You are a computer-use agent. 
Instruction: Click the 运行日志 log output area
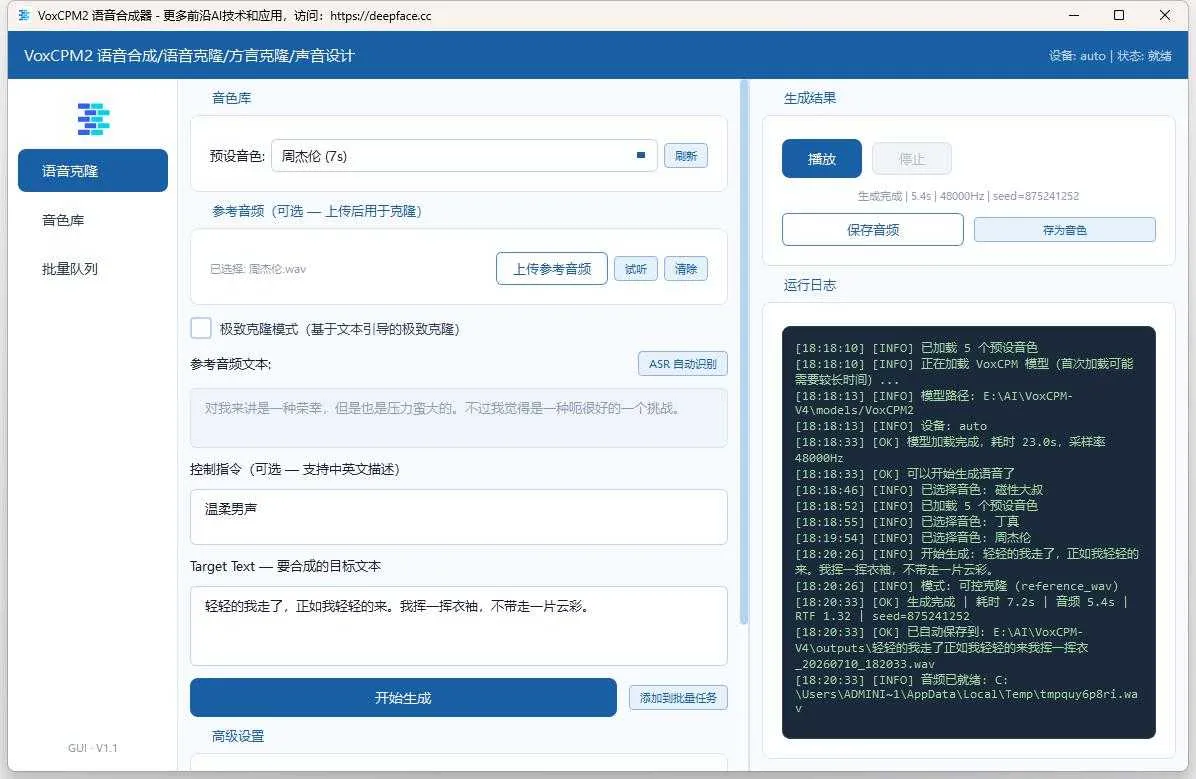tap(969, 532)
